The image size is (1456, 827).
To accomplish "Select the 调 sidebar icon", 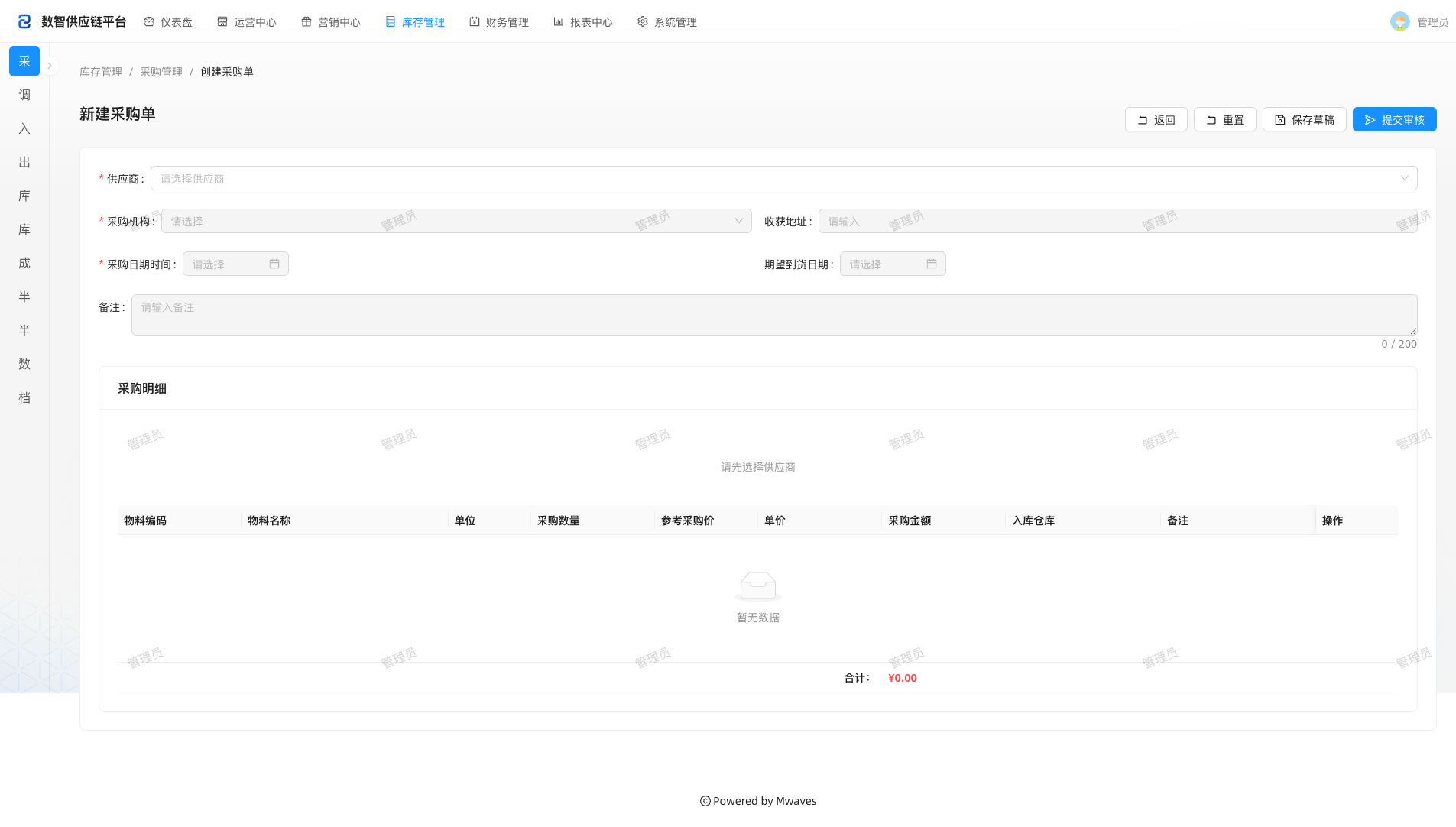I will click(x=24, y=95).
